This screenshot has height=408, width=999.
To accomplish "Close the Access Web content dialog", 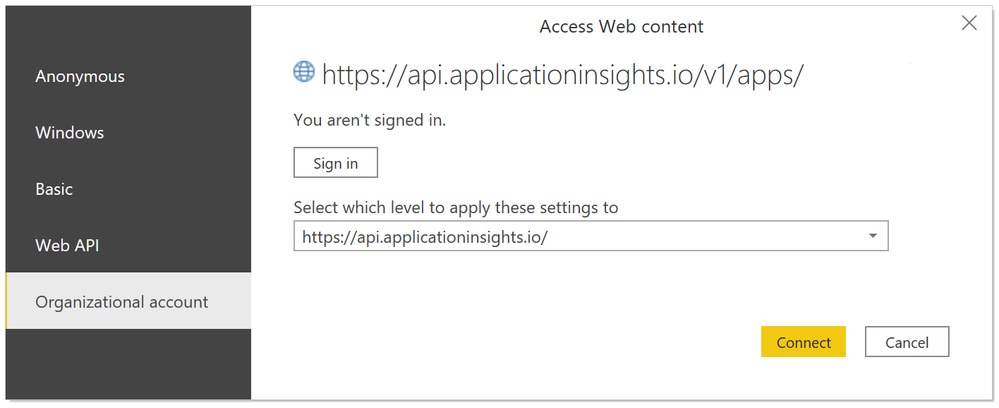I will [x=969, y=24].
